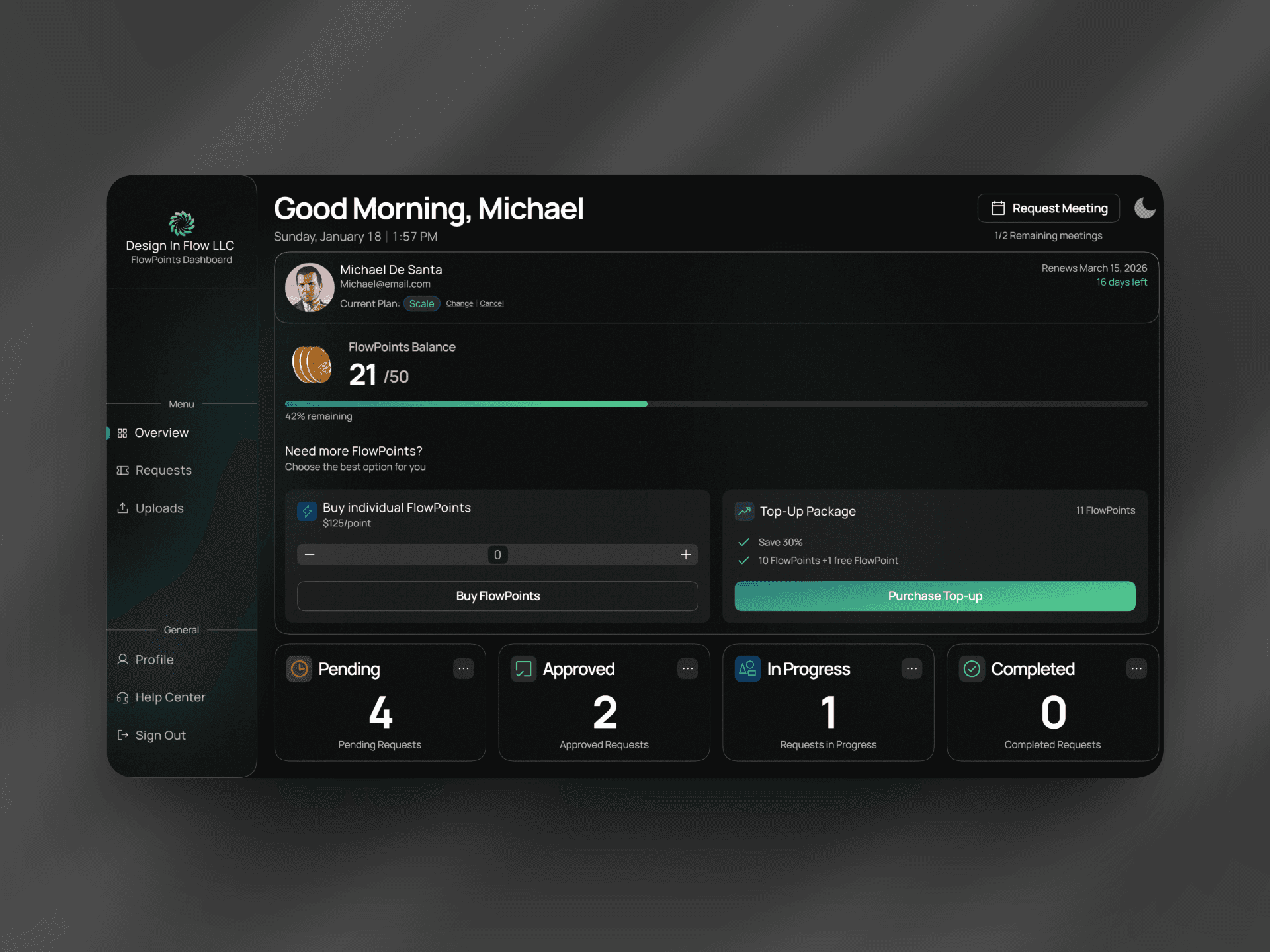Screen dimensions: 1270x952
Task: Click the plus stepper to increase FlowPoints quantity
Action: point(685,555)
